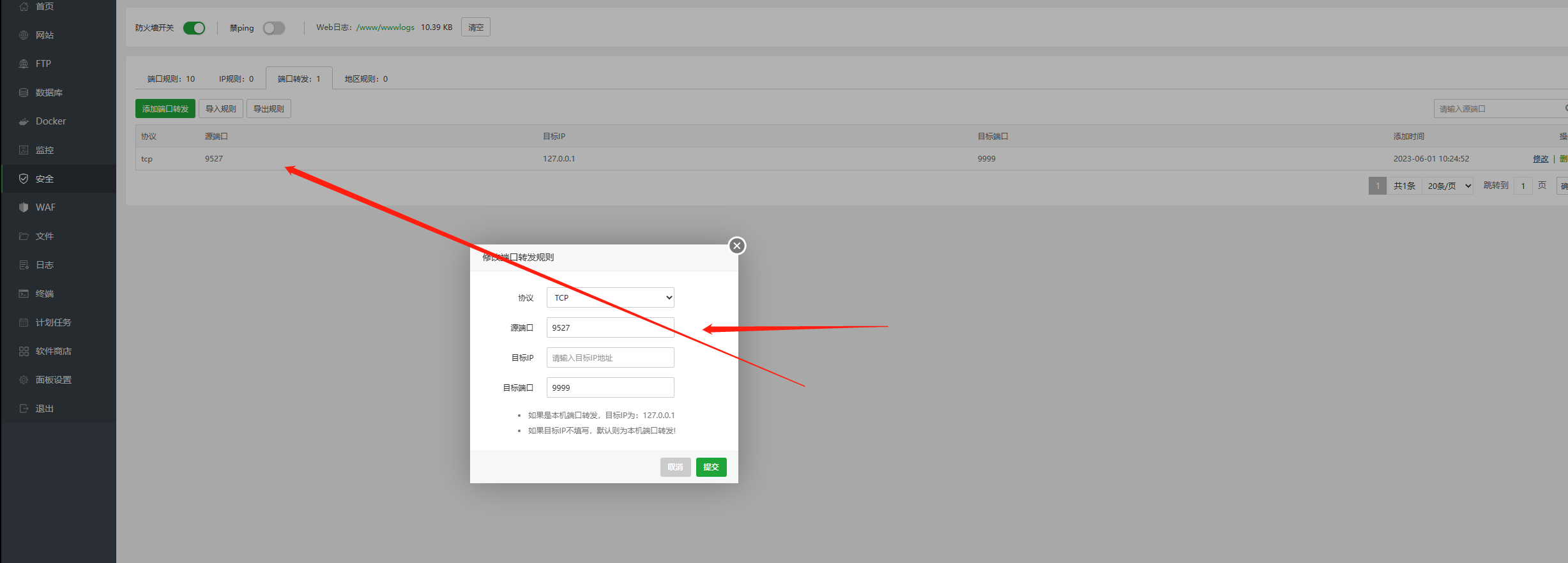Open the 20条/页 page size dropdown

[1448, 186]
